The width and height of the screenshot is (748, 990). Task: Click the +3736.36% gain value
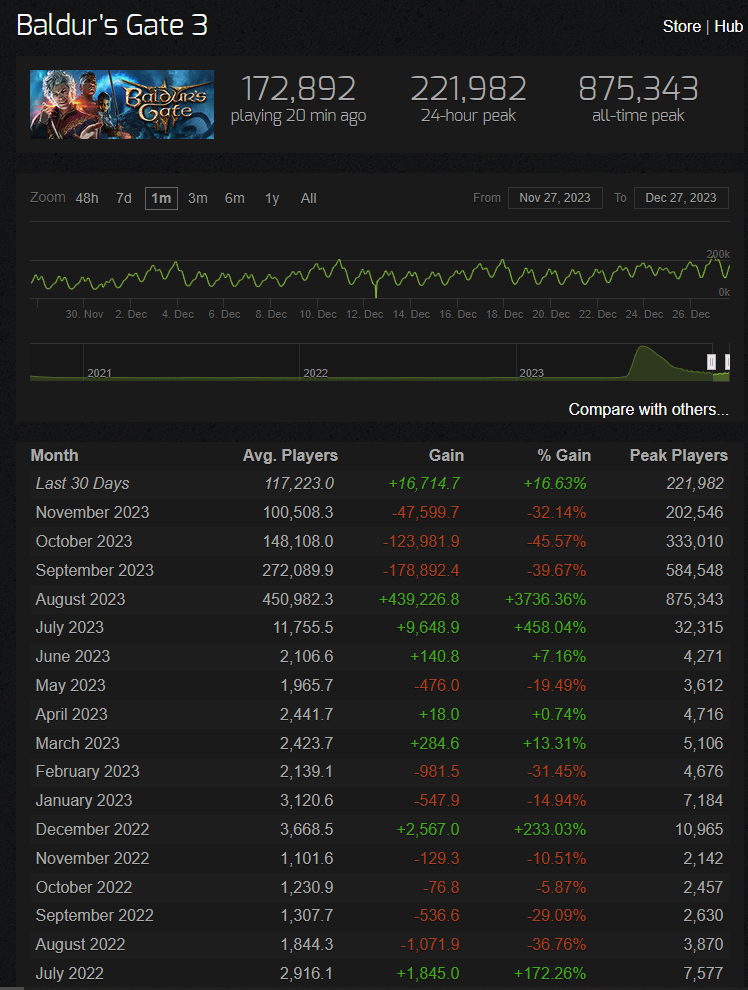[x=545, y=599]
